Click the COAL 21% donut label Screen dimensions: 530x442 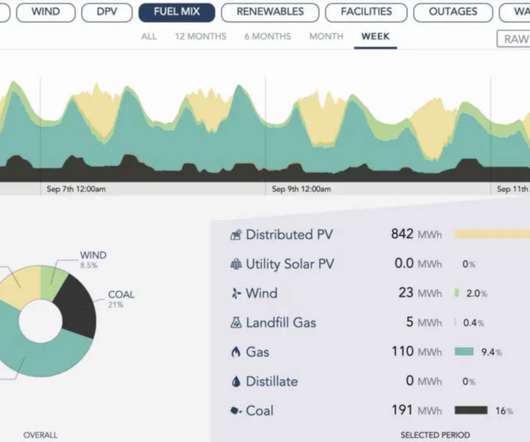click(121, 299)
